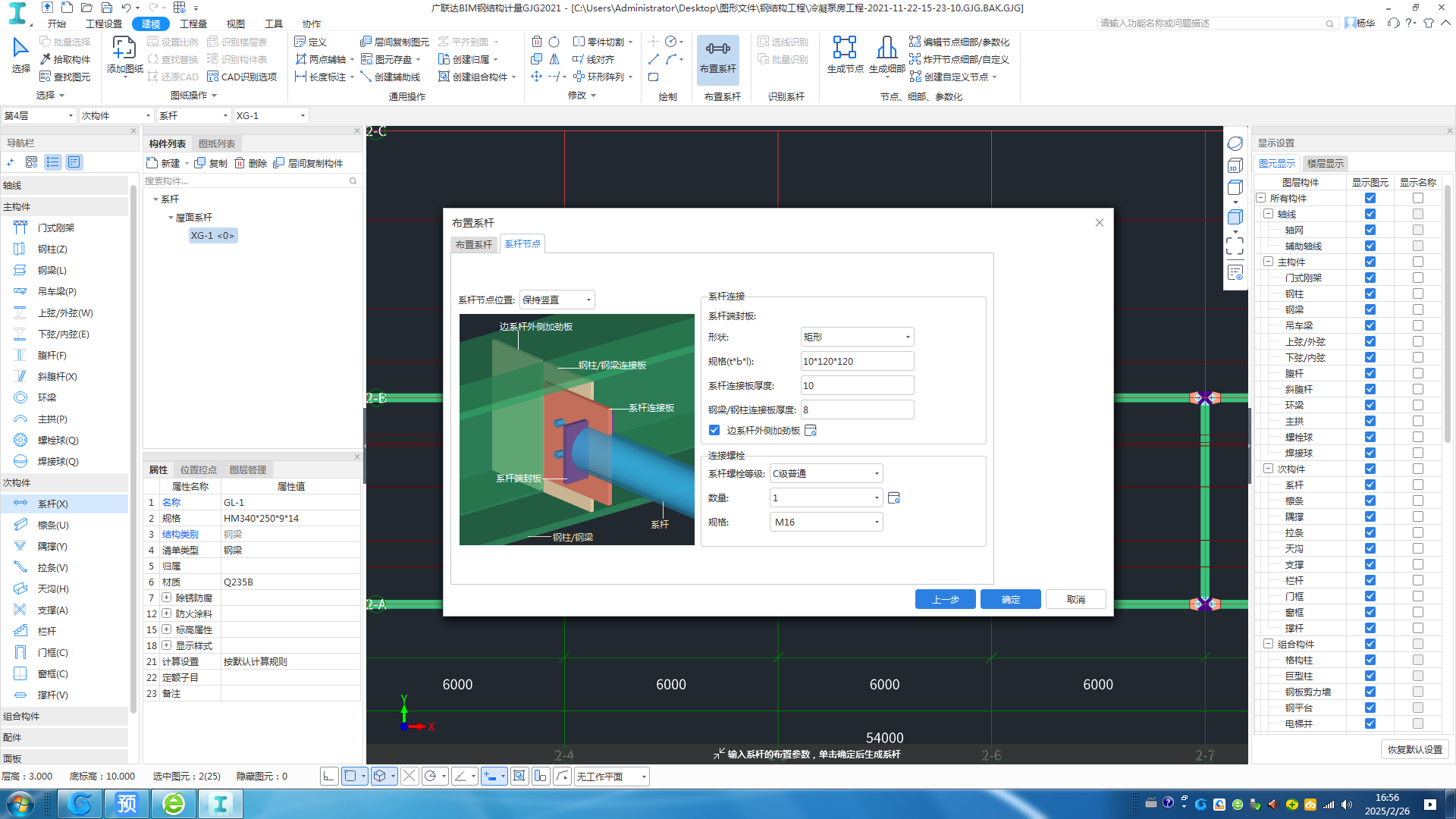This screenshot has width=1456, height=819.
Task: Expand the 除锈防腐 property row
Action: point(166,598)
